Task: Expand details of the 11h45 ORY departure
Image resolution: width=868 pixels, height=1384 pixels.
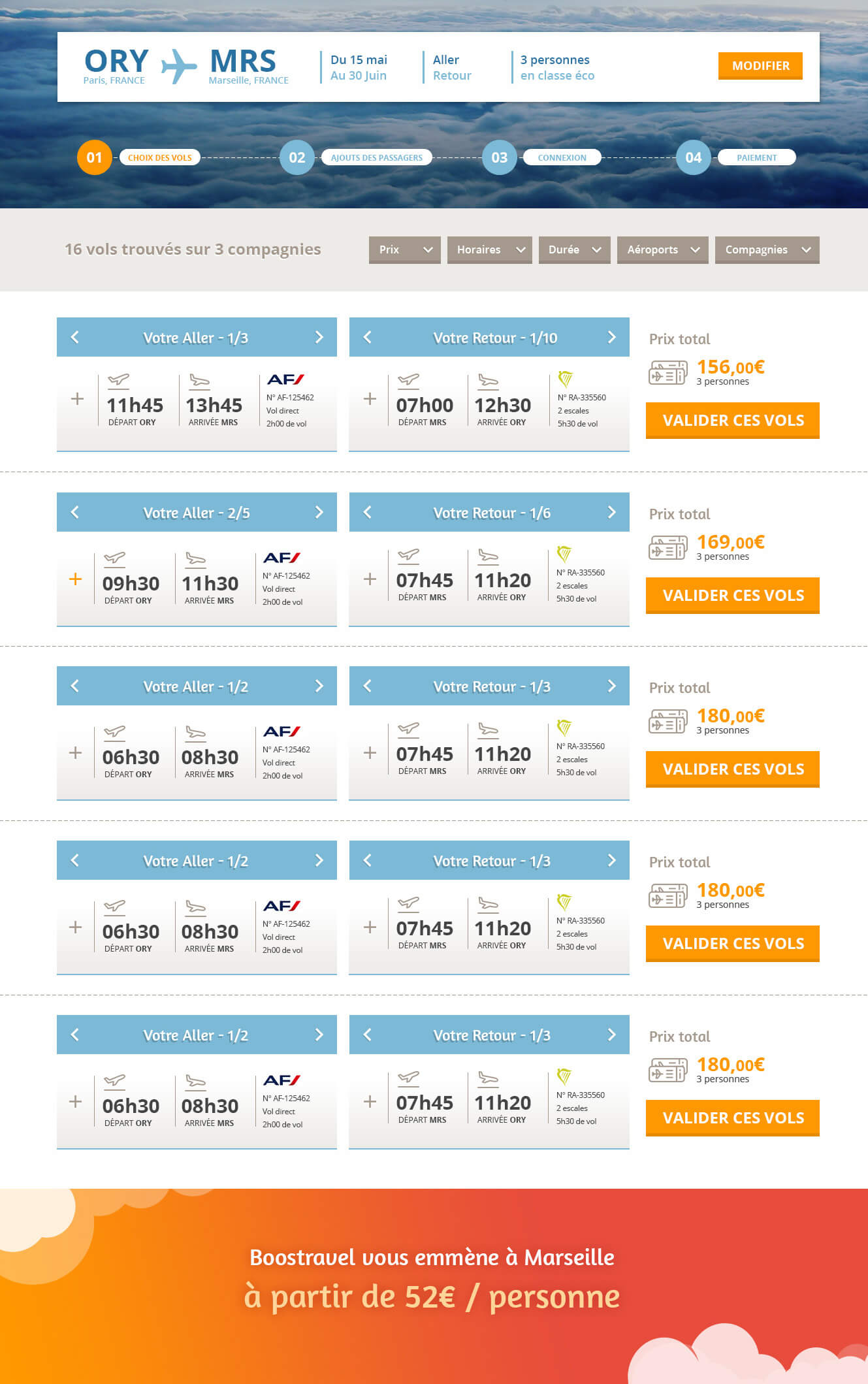Action: (x=77, y=398)
